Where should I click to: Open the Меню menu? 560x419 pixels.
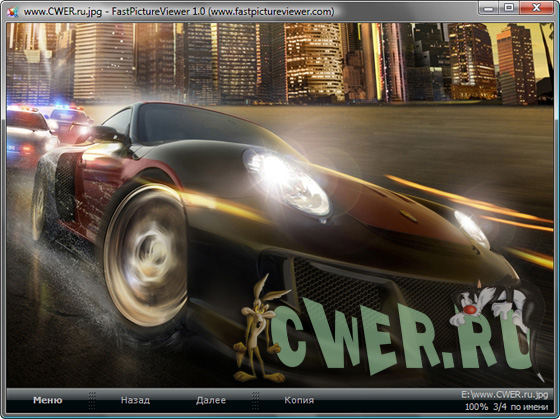pos(48,400)
